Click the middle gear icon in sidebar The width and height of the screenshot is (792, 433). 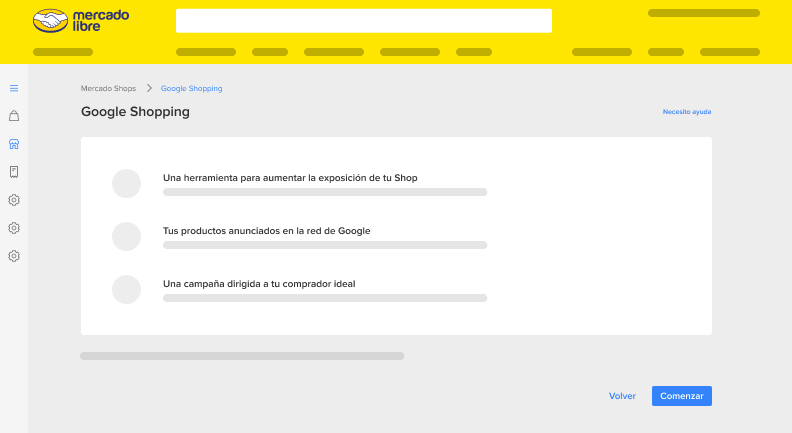coord(14,228)
